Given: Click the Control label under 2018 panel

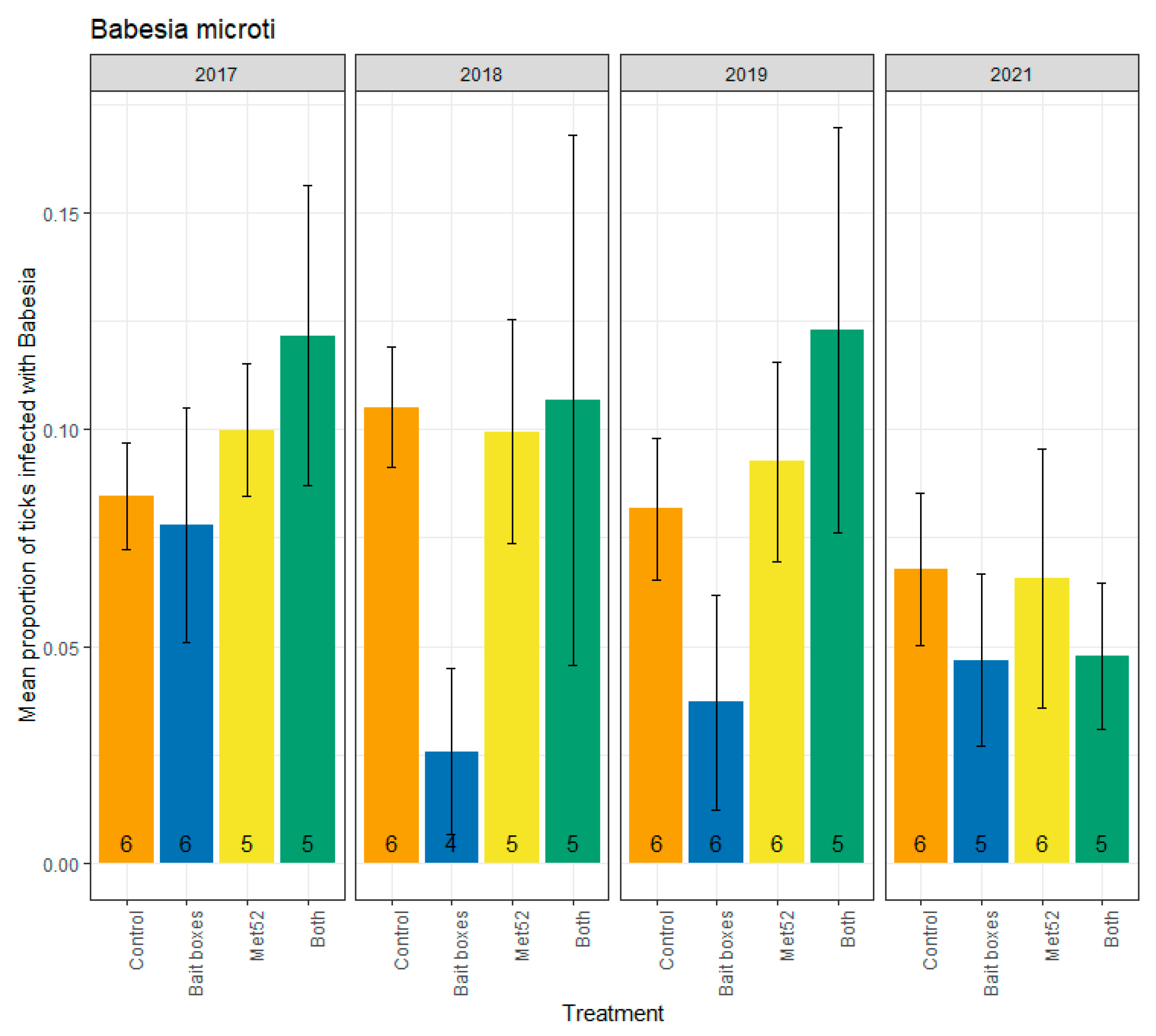Looking at the screenshot, I should [401, 940].
